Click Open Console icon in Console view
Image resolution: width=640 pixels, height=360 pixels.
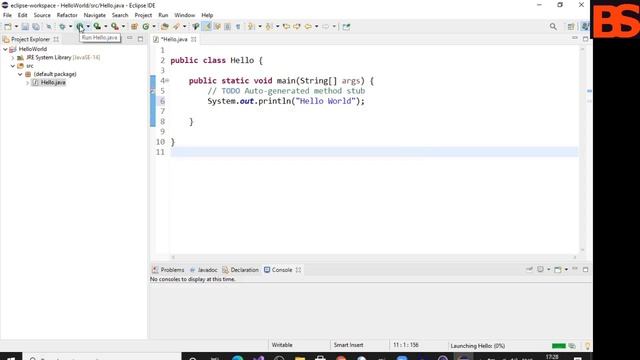coord(558,269)
